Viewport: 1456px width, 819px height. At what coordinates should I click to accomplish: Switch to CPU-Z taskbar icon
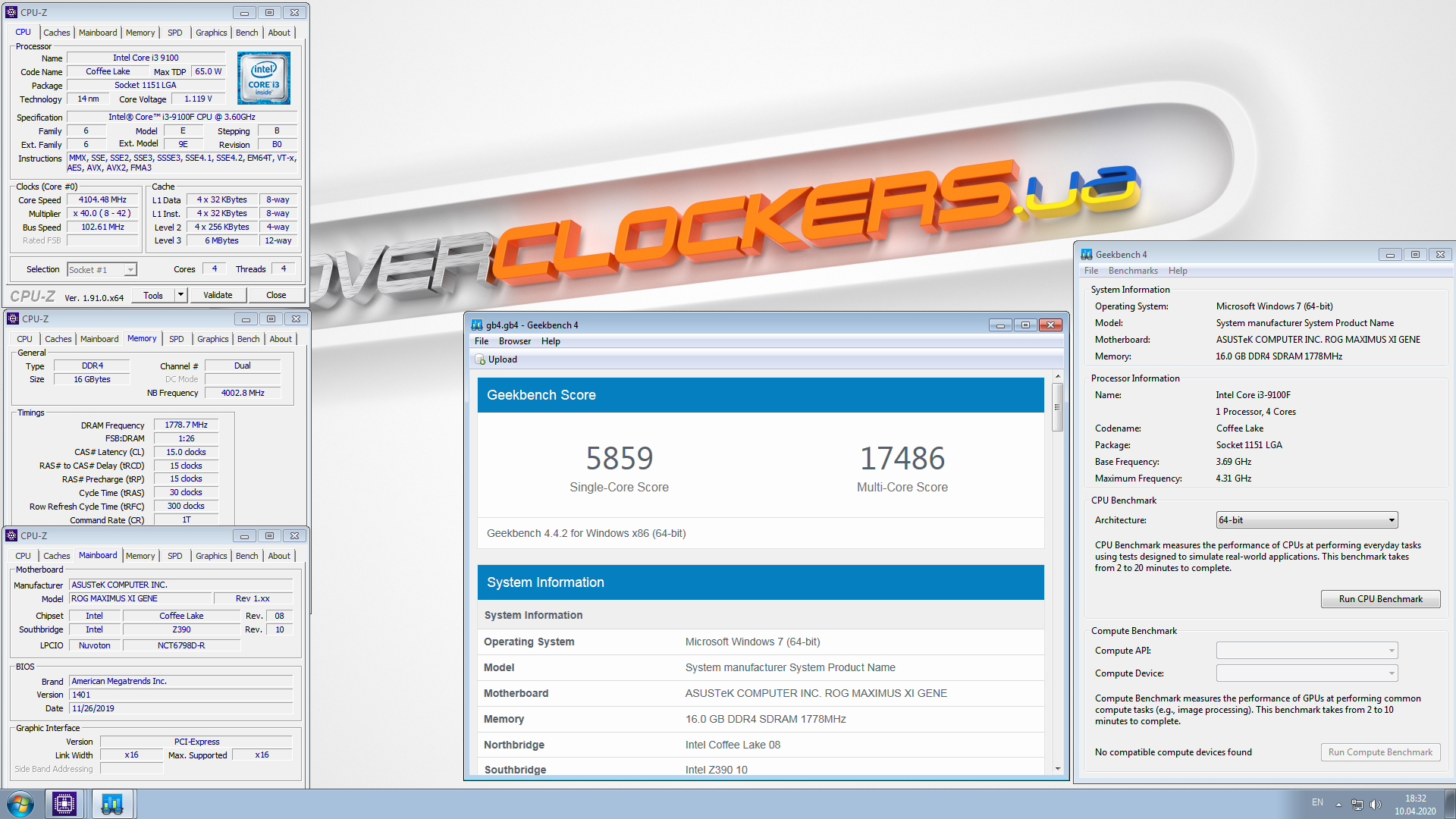click(x=64, y=804)
